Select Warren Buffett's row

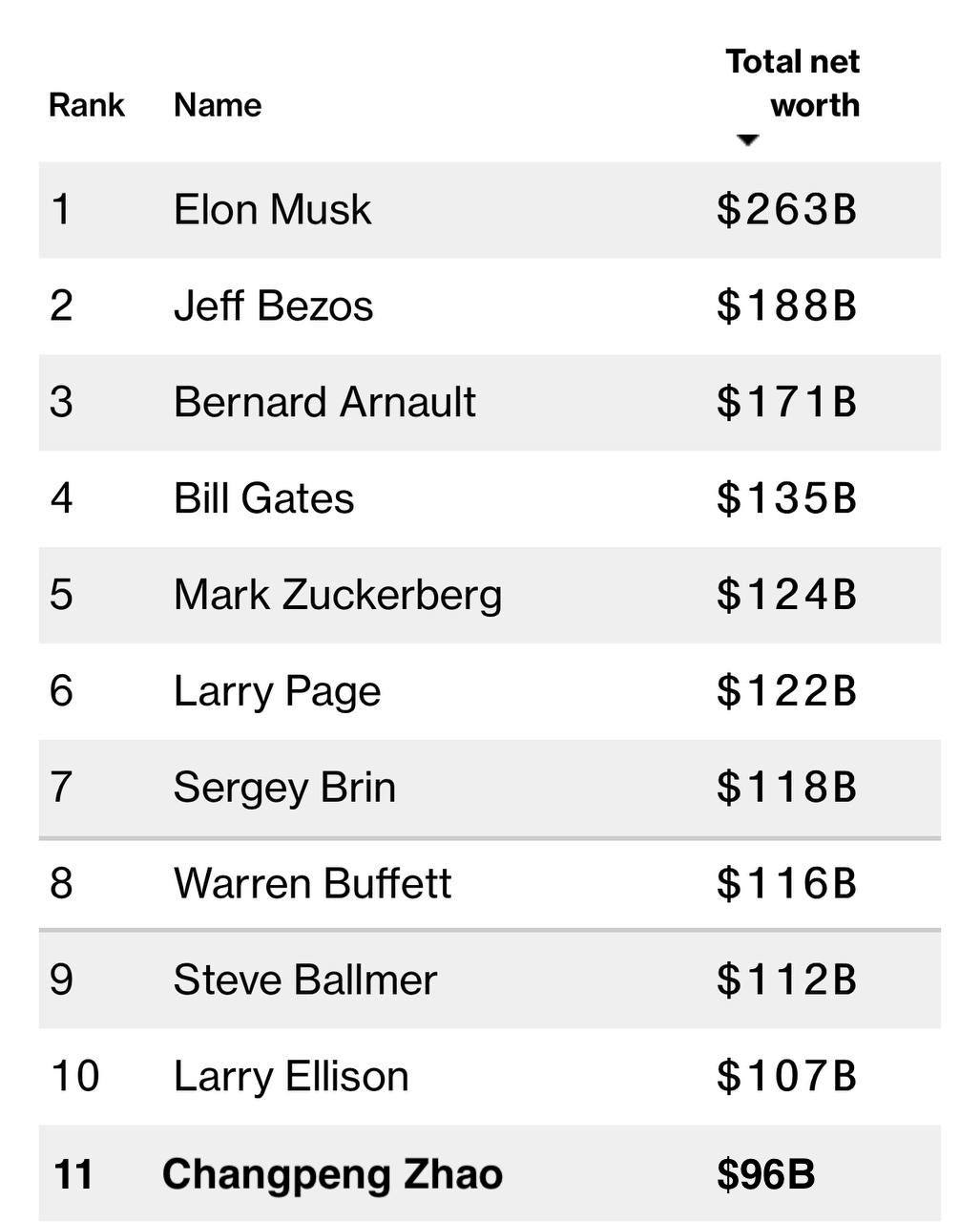[490, 883]
